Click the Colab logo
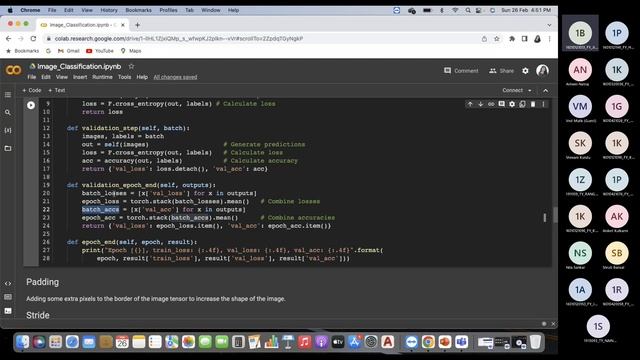 (13, 70)
